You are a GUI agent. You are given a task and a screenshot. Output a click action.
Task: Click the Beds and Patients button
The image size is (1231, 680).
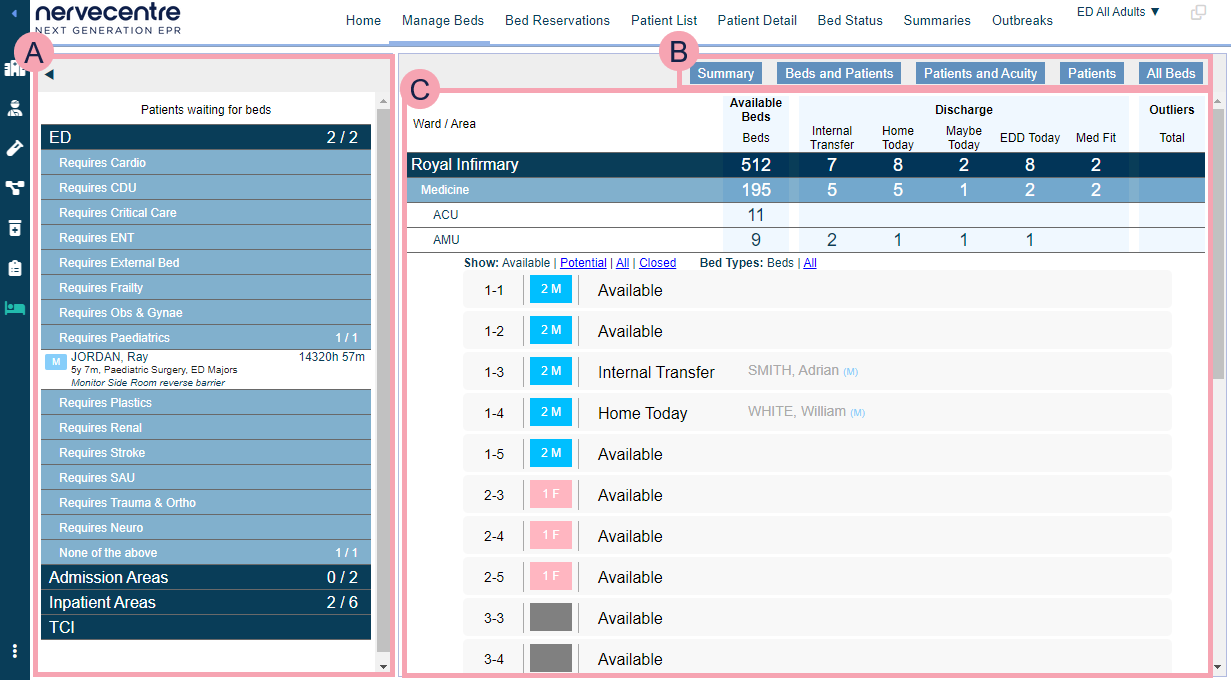(x=839, y=73)
